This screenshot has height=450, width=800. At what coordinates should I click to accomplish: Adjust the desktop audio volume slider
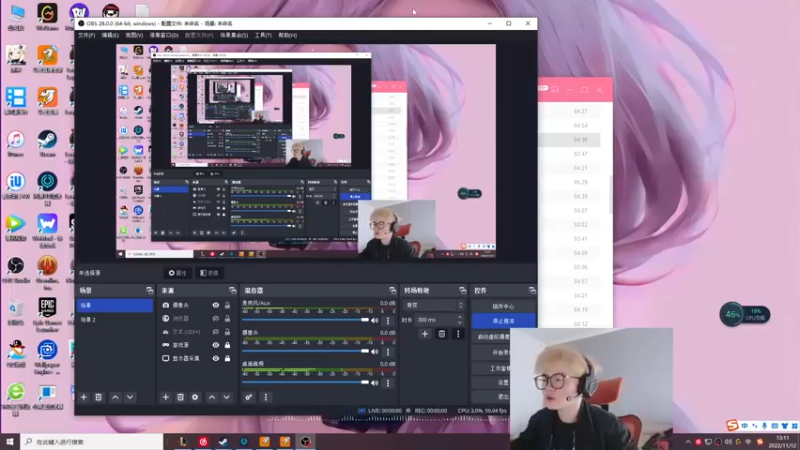coord(305,382)
